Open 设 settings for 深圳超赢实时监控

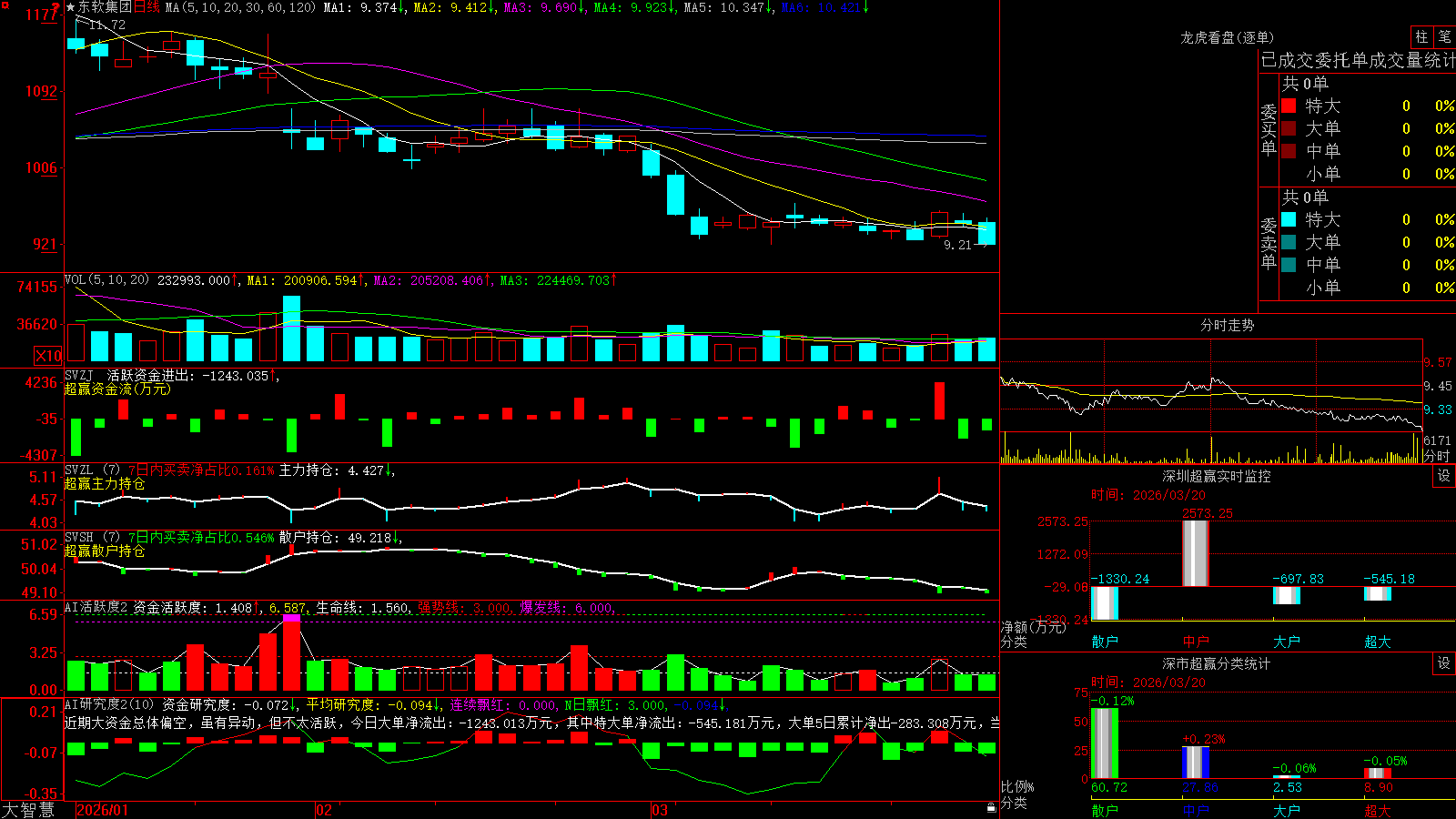[x=1444, y=476]
